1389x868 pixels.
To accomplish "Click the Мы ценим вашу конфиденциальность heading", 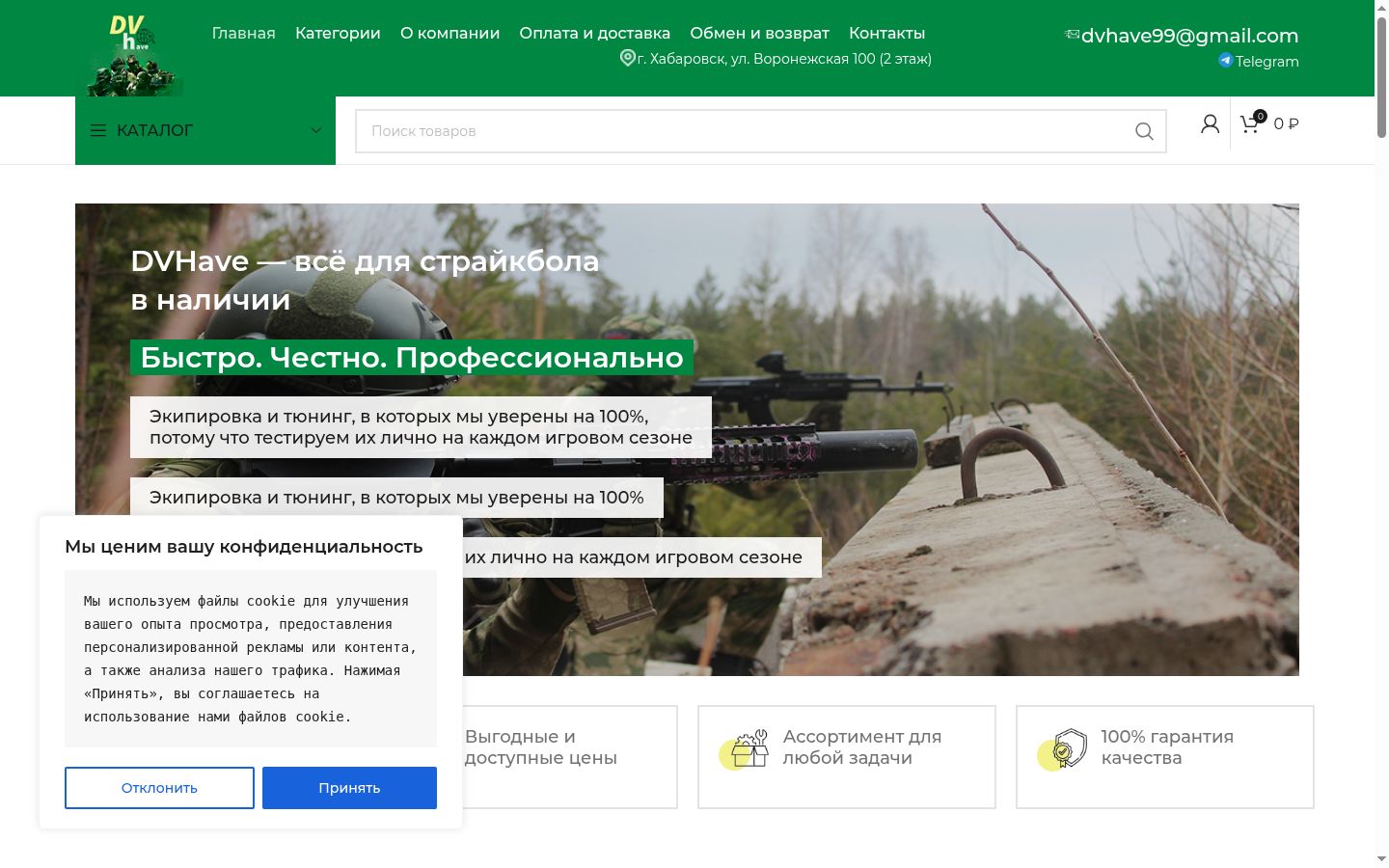I will 244,547.
